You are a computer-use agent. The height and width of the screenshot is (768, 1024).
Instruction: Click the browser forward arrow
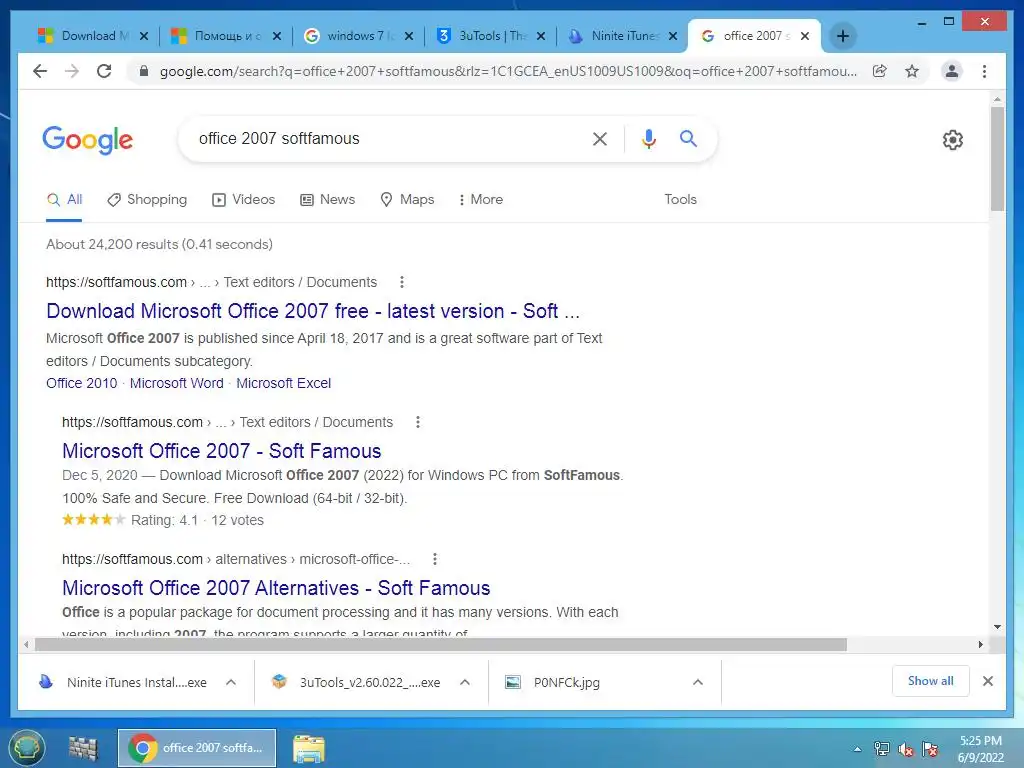click(72, 71)
